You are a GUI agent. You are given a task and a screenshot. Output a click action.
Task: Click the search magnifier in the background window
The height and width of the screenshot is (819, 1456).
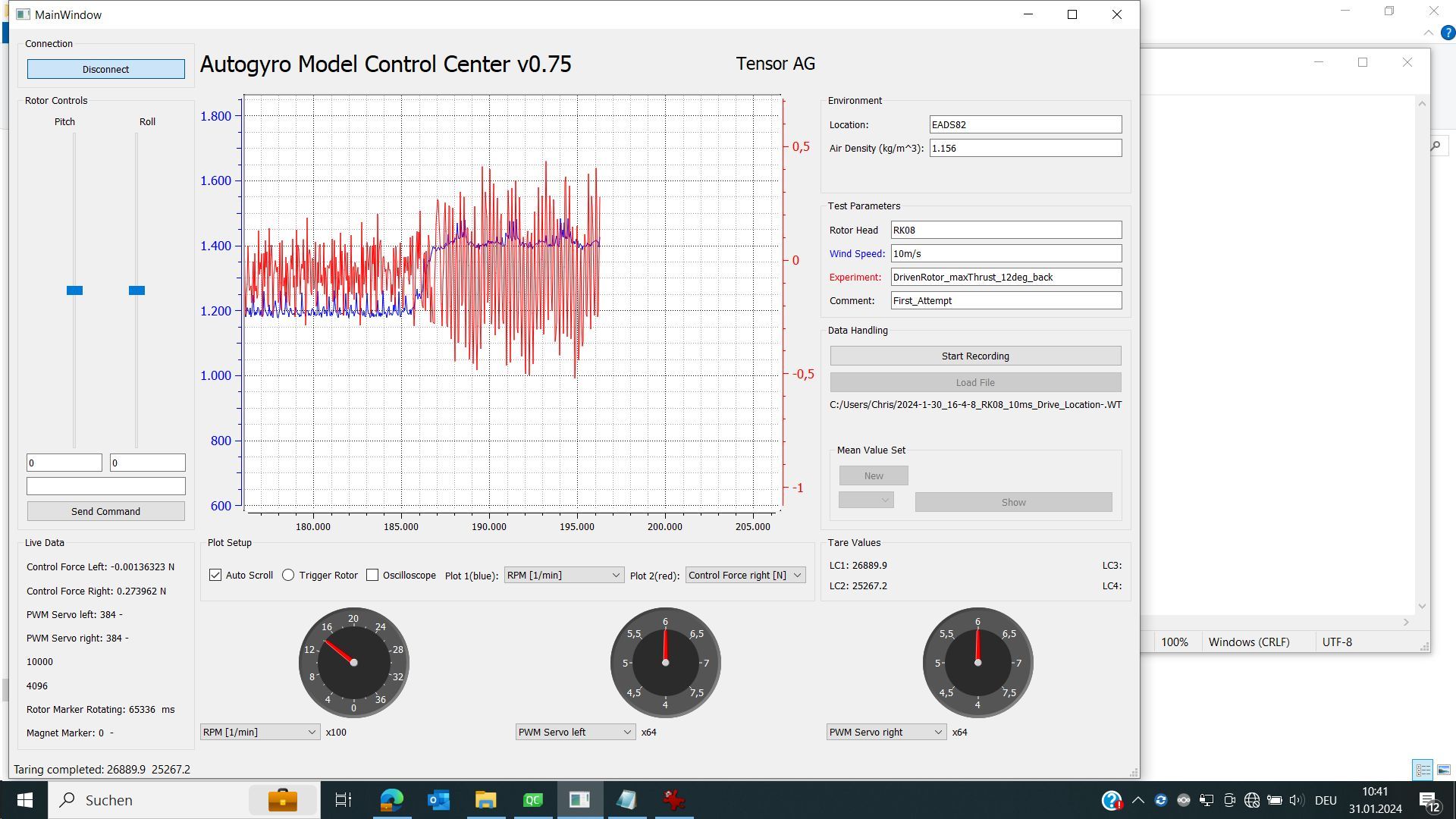[1435, 146]
